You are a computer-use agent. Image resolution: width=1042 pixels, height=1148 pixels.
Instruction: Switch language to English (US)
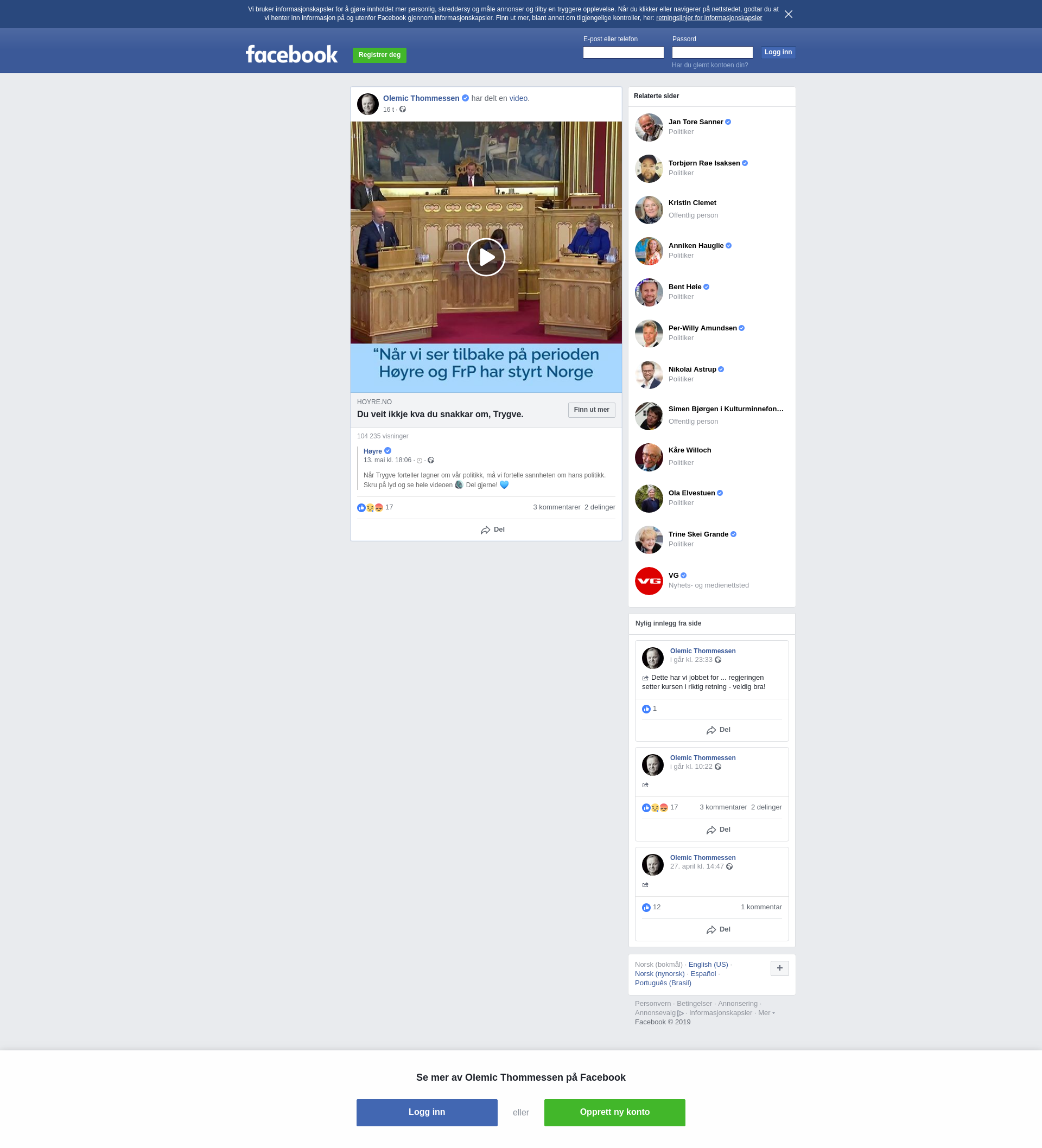(x=708, y=964)
